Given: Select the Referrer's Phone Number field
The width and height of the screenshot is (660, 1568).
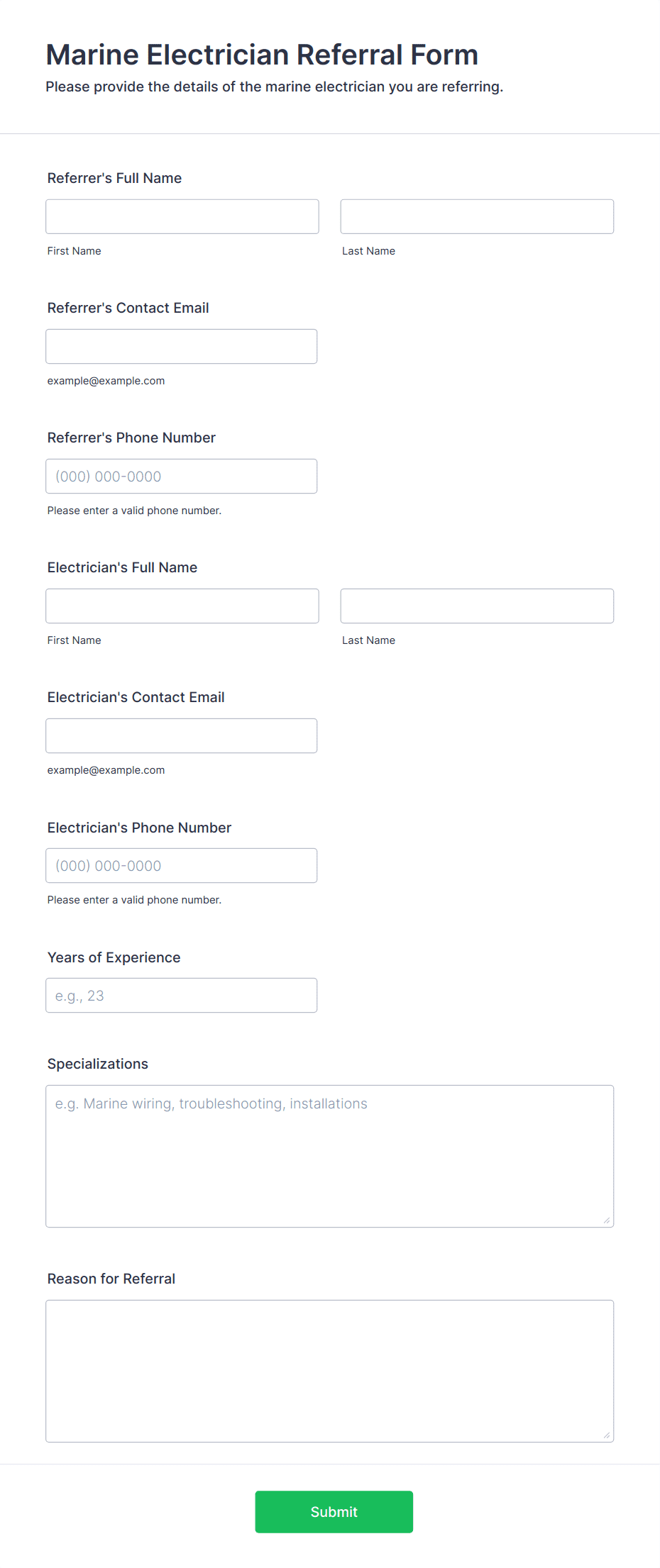Looking at the screenshot, I should [x=182, y=476].
